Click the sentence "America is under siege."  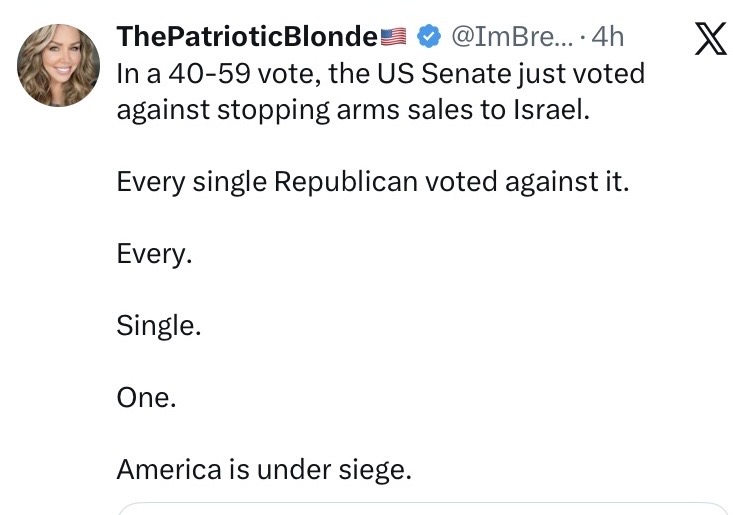pos(264,468)
